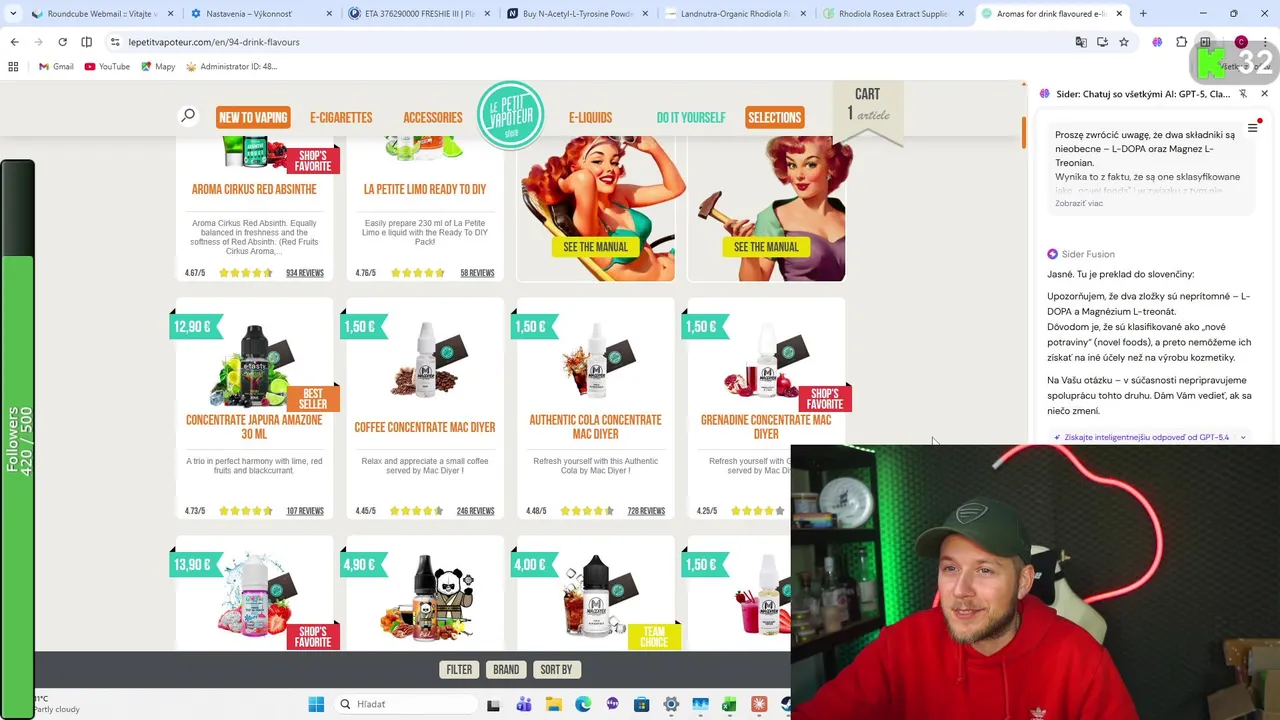This screenshot has height=720, width=1280.
Task: Open Chrome three-dot menu
Action: click(x=1264, y=42)
